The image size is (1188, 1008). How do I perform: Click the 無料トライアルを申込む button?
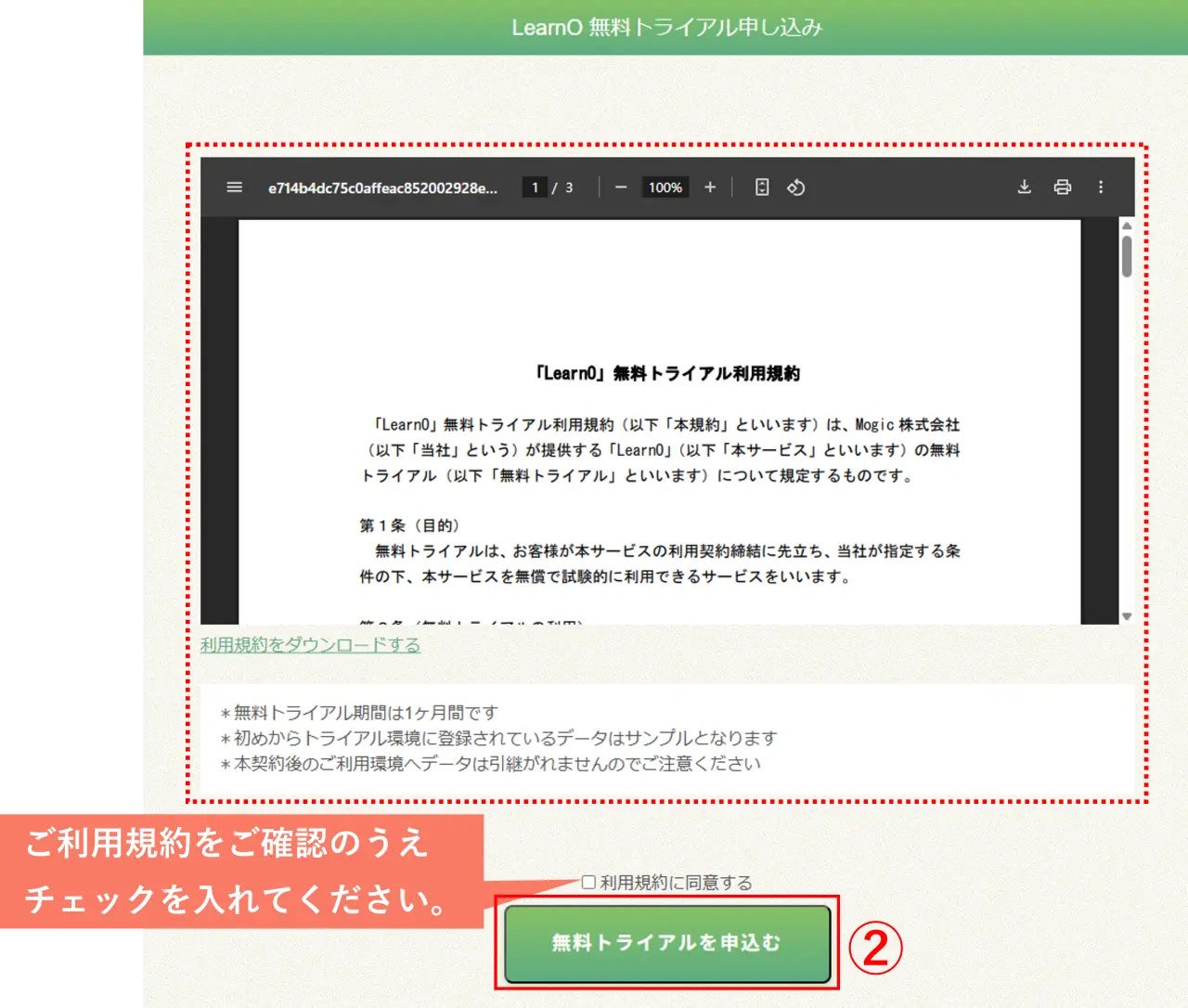pyautogui.click(x=667, y=944)
